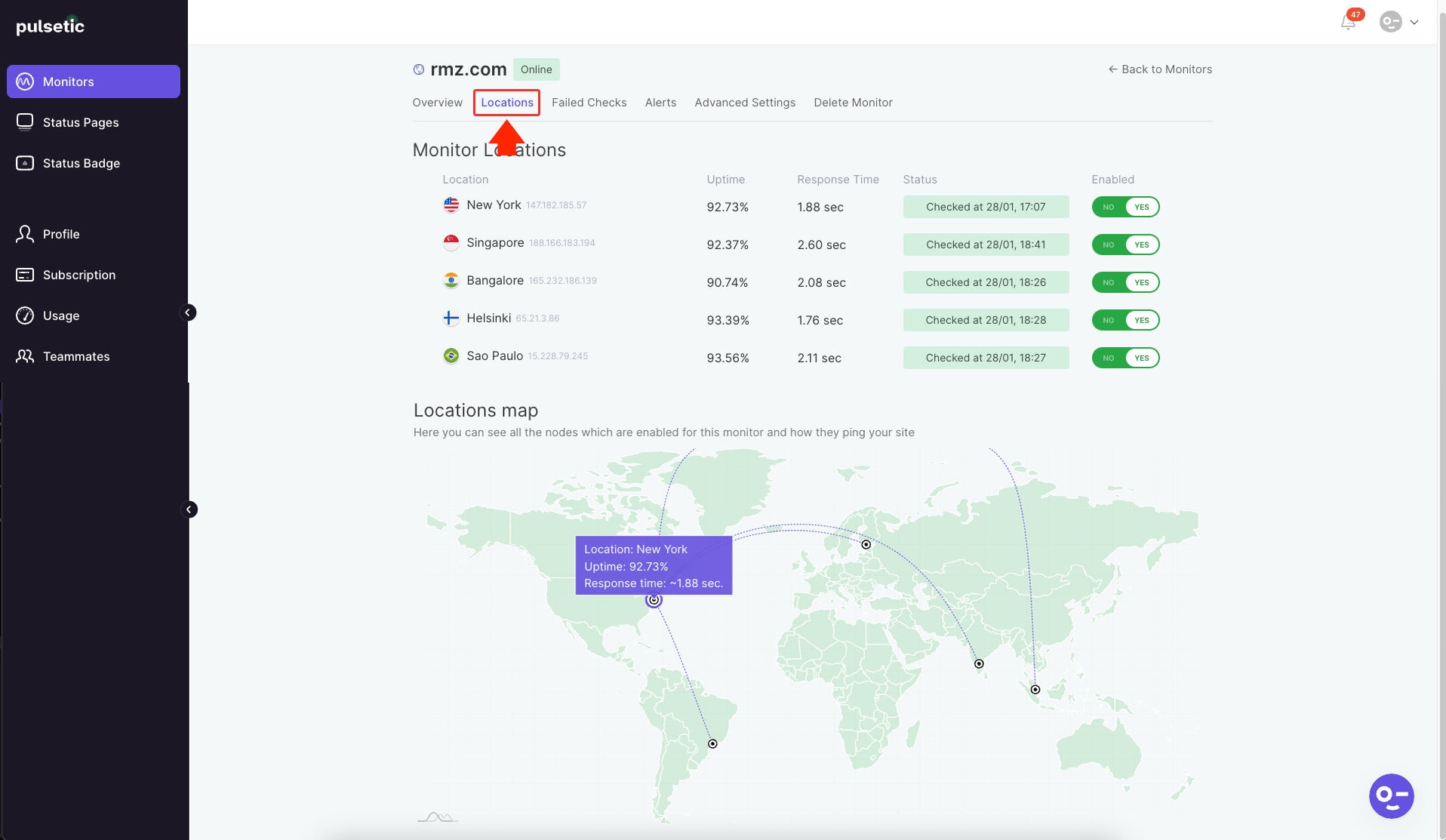
Task: Toggle Sao Paulo location enabled switch
Action: (1125, 358)
